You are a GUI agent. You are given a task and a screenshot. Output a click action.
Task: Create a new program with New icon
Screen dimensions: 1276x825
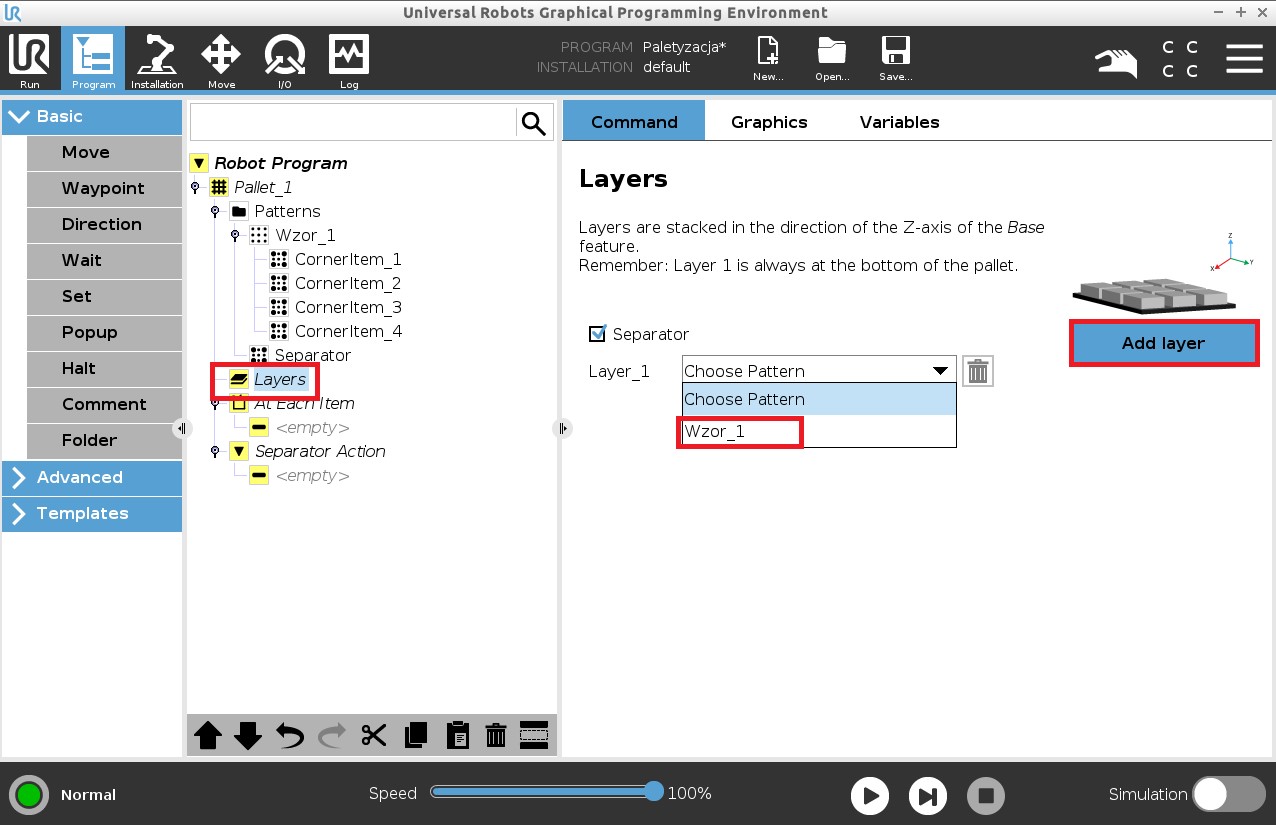click(768, 58)
